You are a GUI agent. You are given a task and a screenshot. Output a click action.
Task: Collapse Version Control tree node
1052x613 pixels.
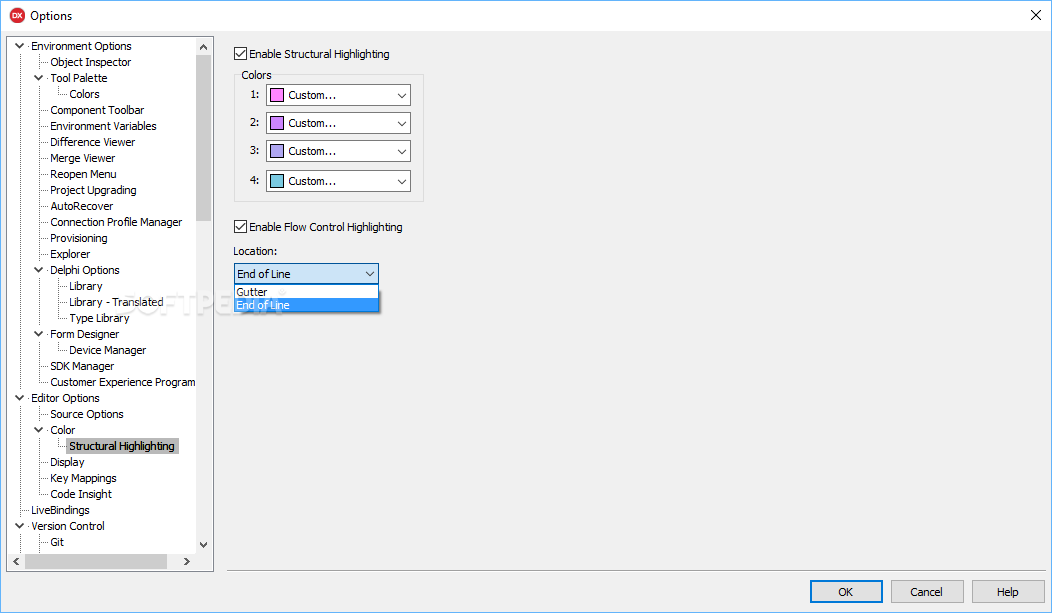tap(19, 526)
